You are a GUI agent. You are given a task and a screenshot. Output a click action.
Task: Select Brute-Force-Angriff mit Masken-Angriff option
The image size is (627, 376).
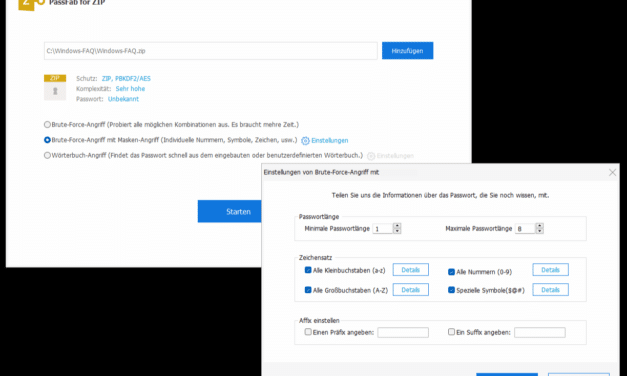(47, 140)
